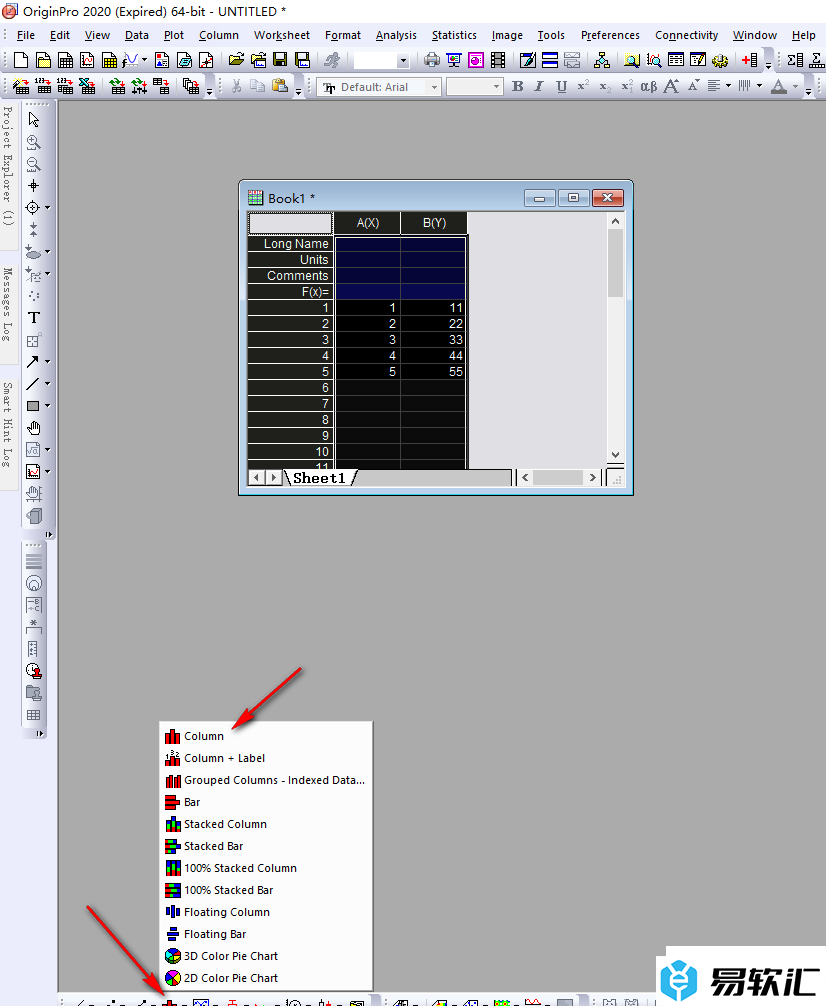
Task: Choose 2D Color Pie Chart
Action: [x=266, y=978]
